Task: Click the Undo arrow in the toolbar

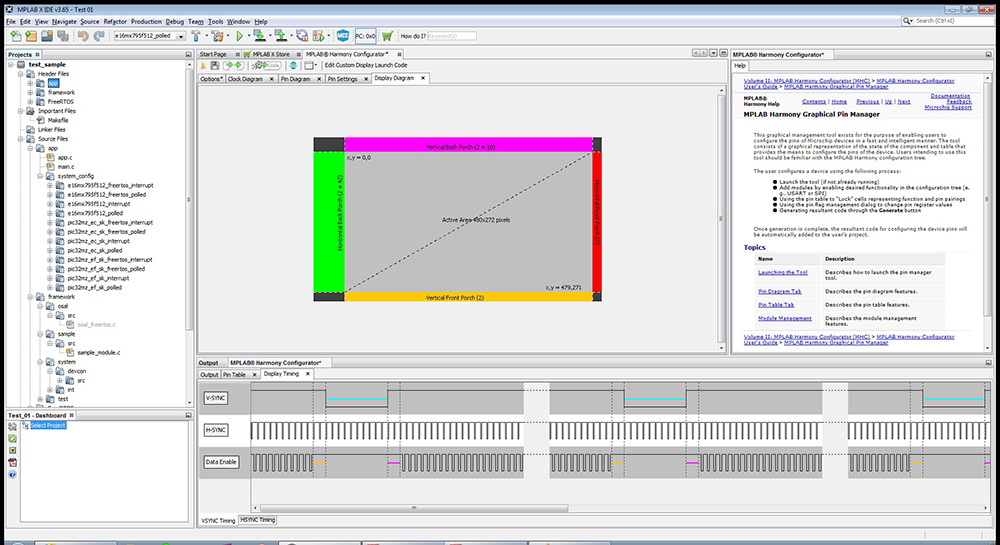Action: click(x=83, y=36)
